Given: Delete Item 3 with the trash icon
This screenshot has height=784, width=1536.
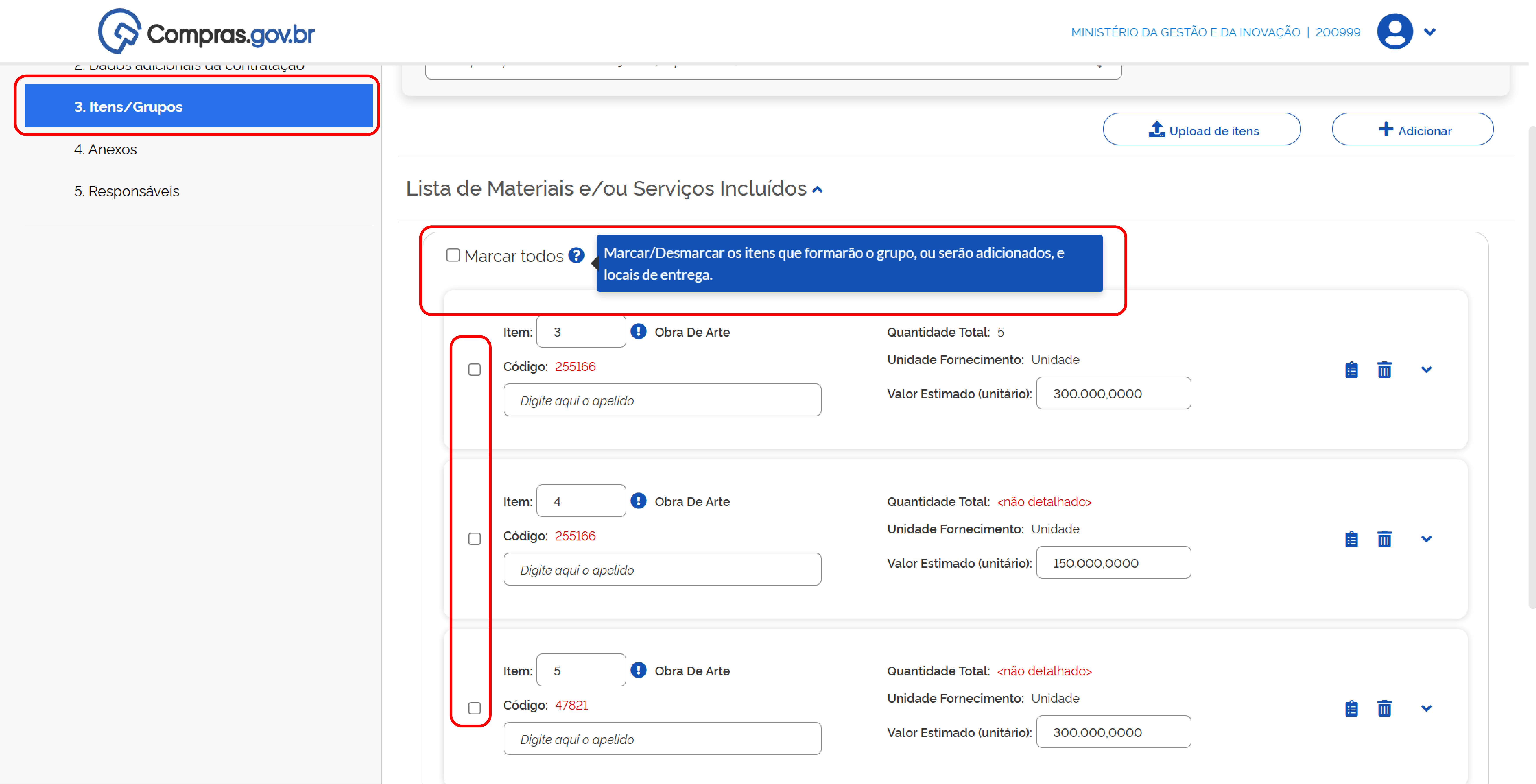Looking at the screenshot, I should [1385, 370].
